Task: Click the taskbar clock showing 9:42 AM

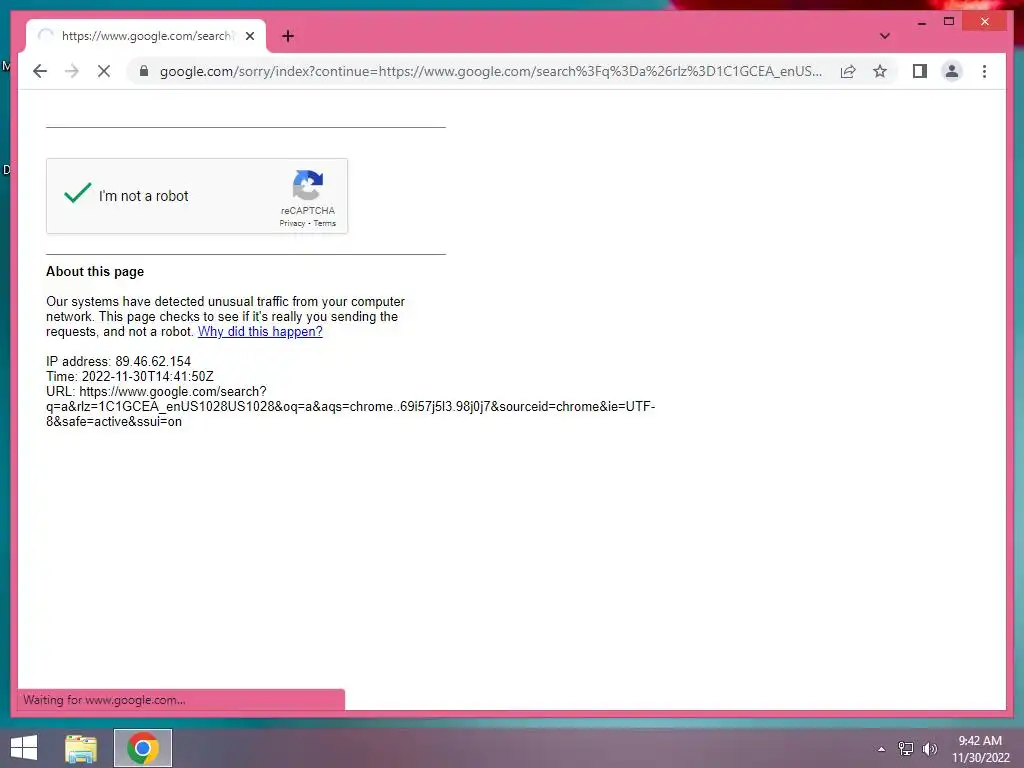Action: click(x=980, y=749)
